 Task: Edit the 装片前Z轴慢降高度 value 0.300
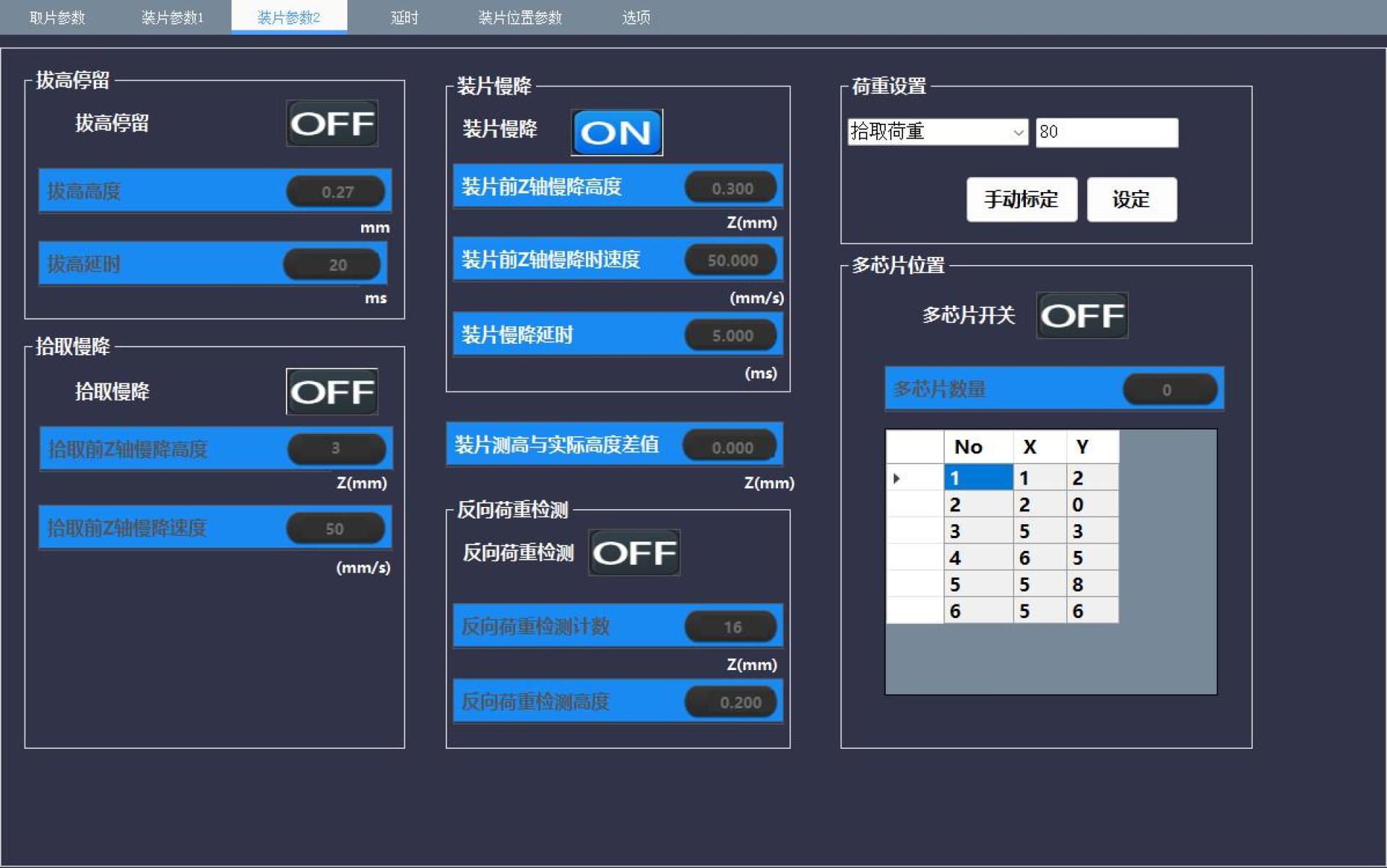coord(732,188)
